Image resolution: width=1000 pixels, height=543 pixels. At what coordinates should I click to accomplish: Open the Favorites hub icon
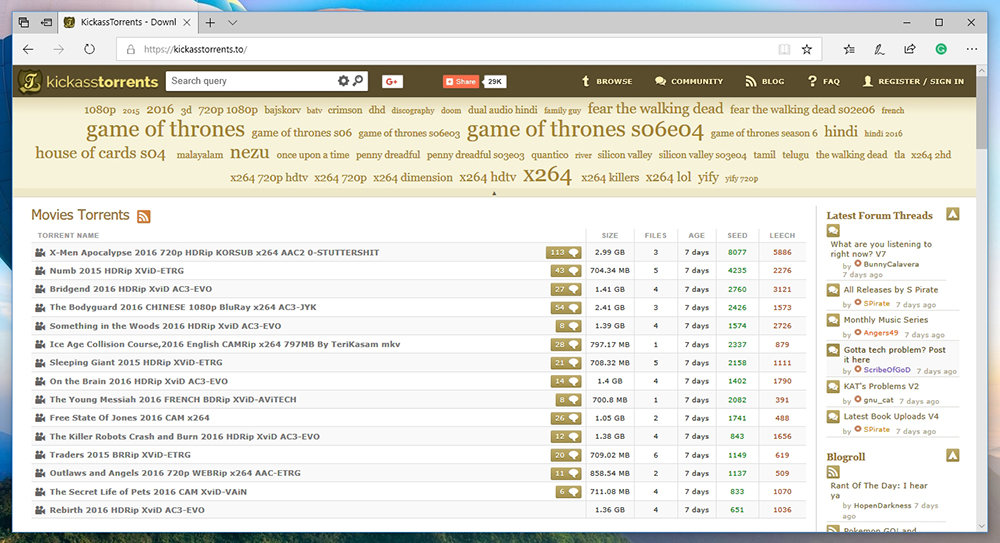click(x=849, y=49)
